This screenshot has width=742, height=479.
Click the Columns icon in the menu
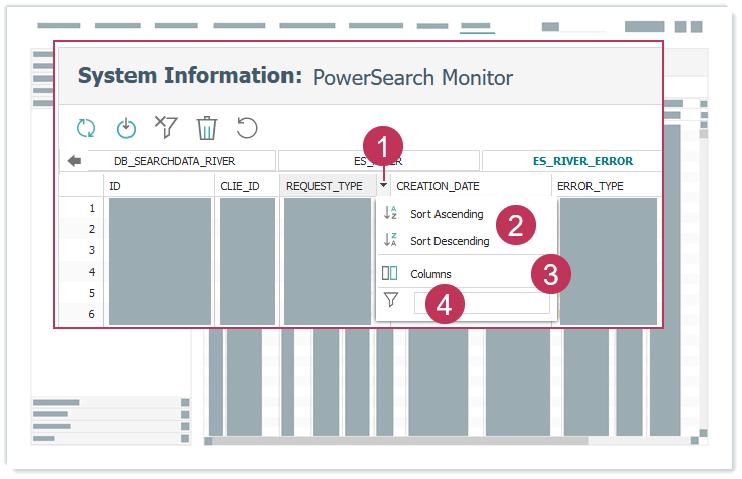pyautogui.click(x=390, y=273)
